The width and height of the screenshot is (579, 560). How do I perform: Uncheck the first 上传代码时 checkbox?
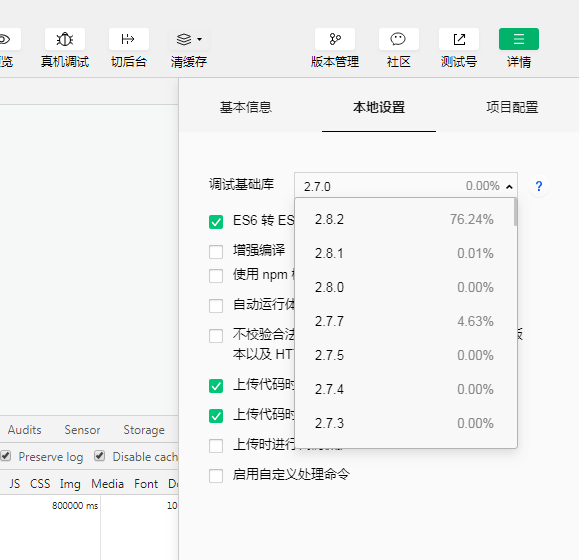[216, 386]
